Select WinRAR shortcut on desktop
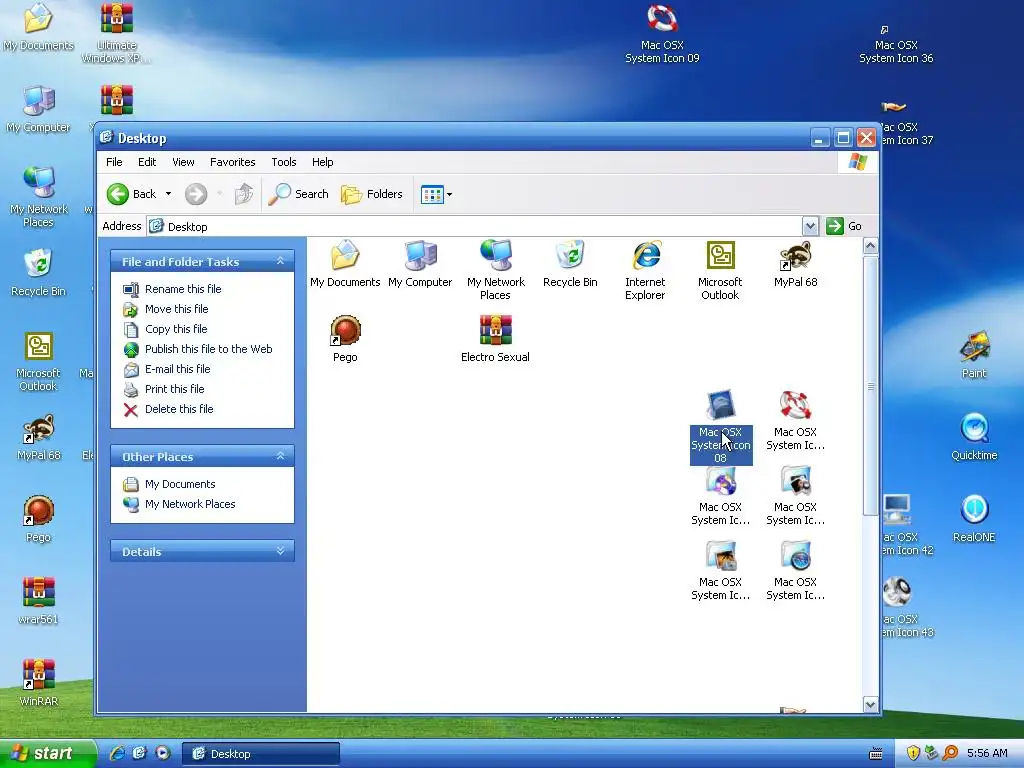The height and width of the screenshot is (768, 1024). (39, 682)
